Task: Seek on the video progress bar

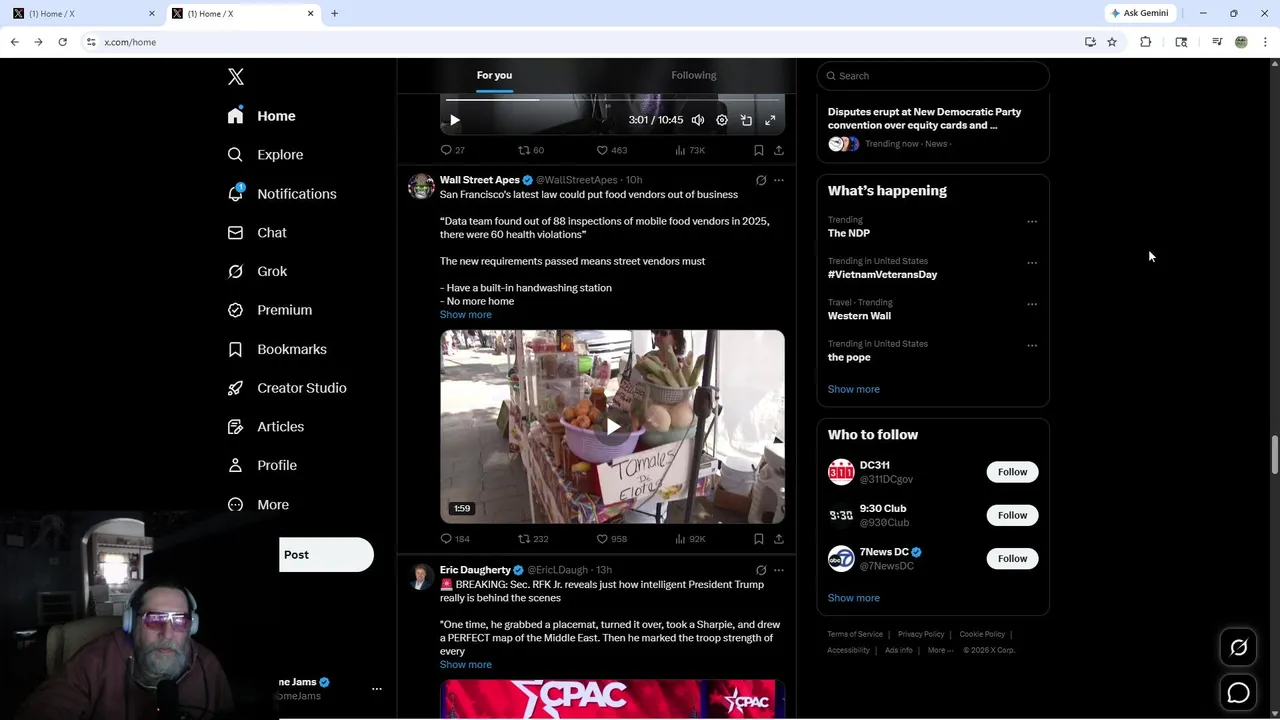Action: [x=612, y=100]
